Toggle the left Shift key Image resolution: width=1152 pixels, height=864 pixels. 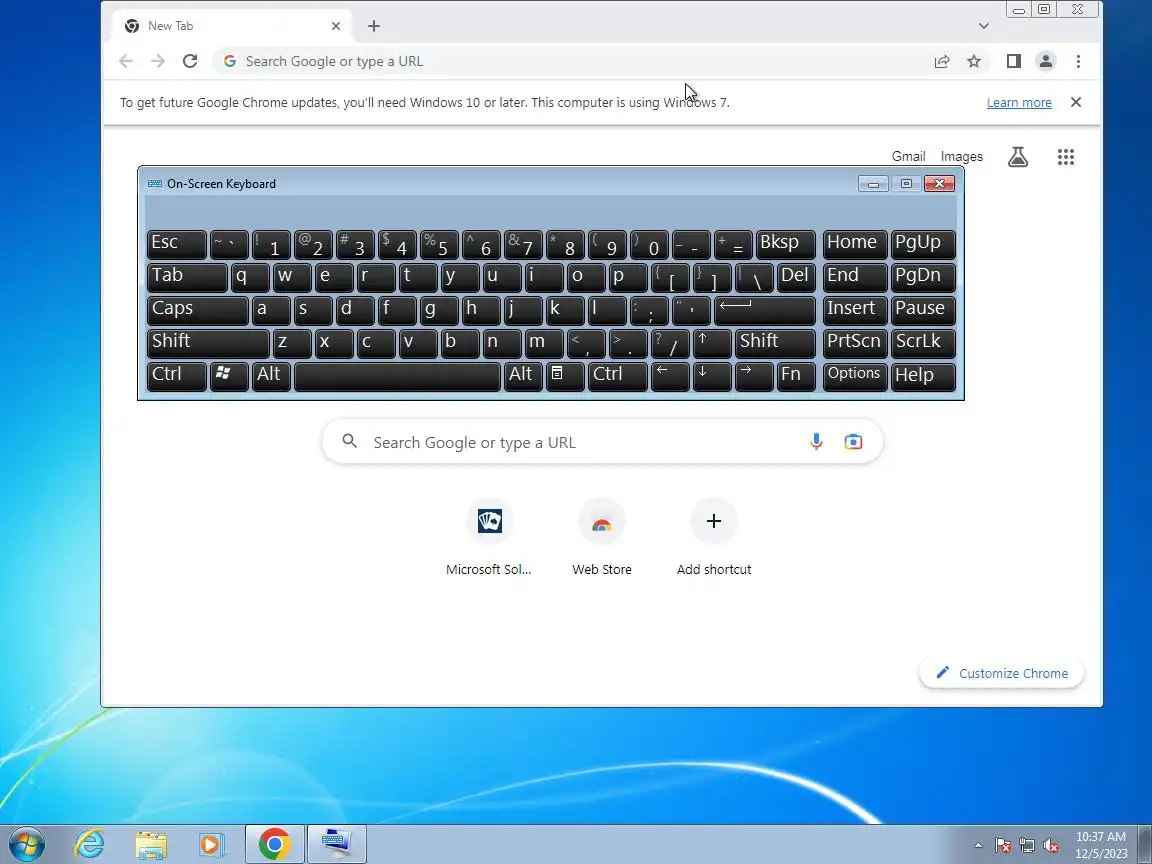(x=208, y=343)
